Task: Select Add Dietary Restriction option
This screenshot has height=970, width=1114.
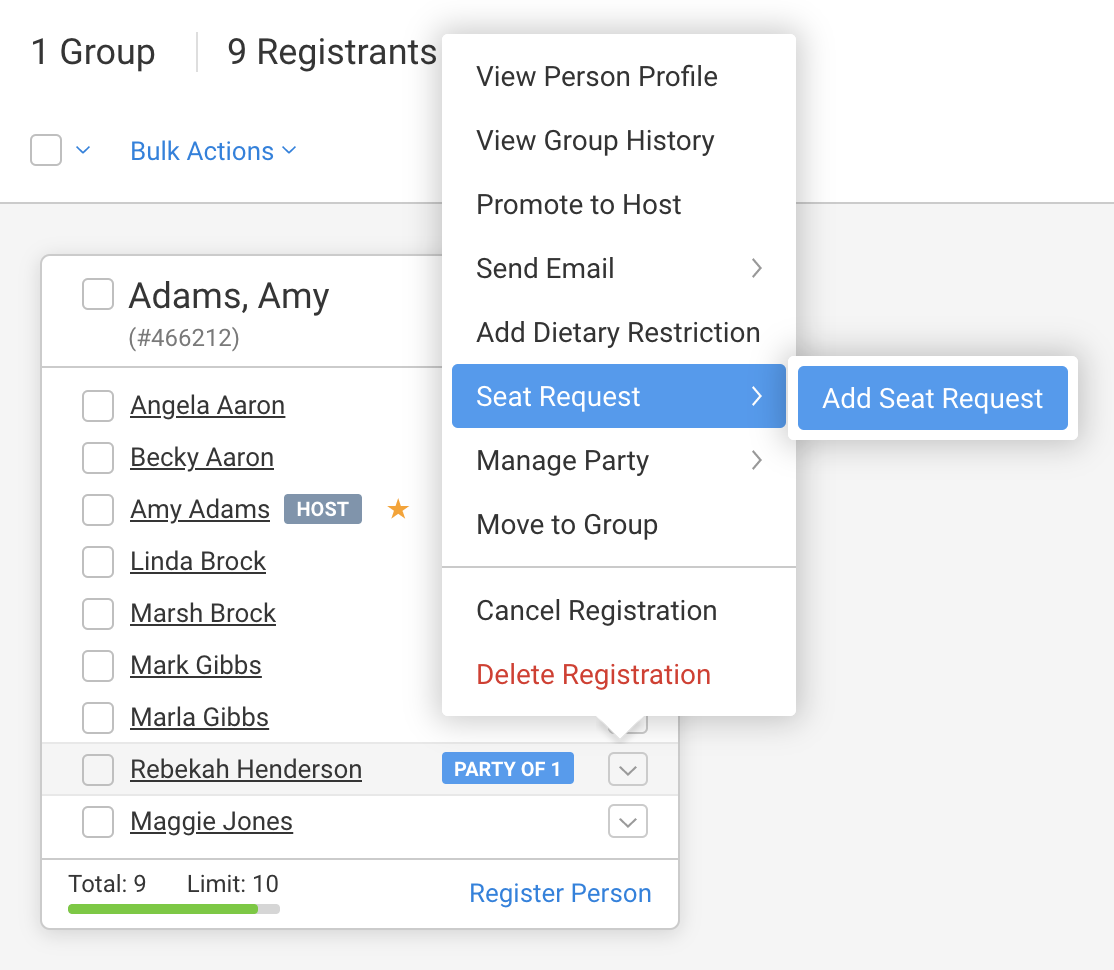Action: pos(618,332)
